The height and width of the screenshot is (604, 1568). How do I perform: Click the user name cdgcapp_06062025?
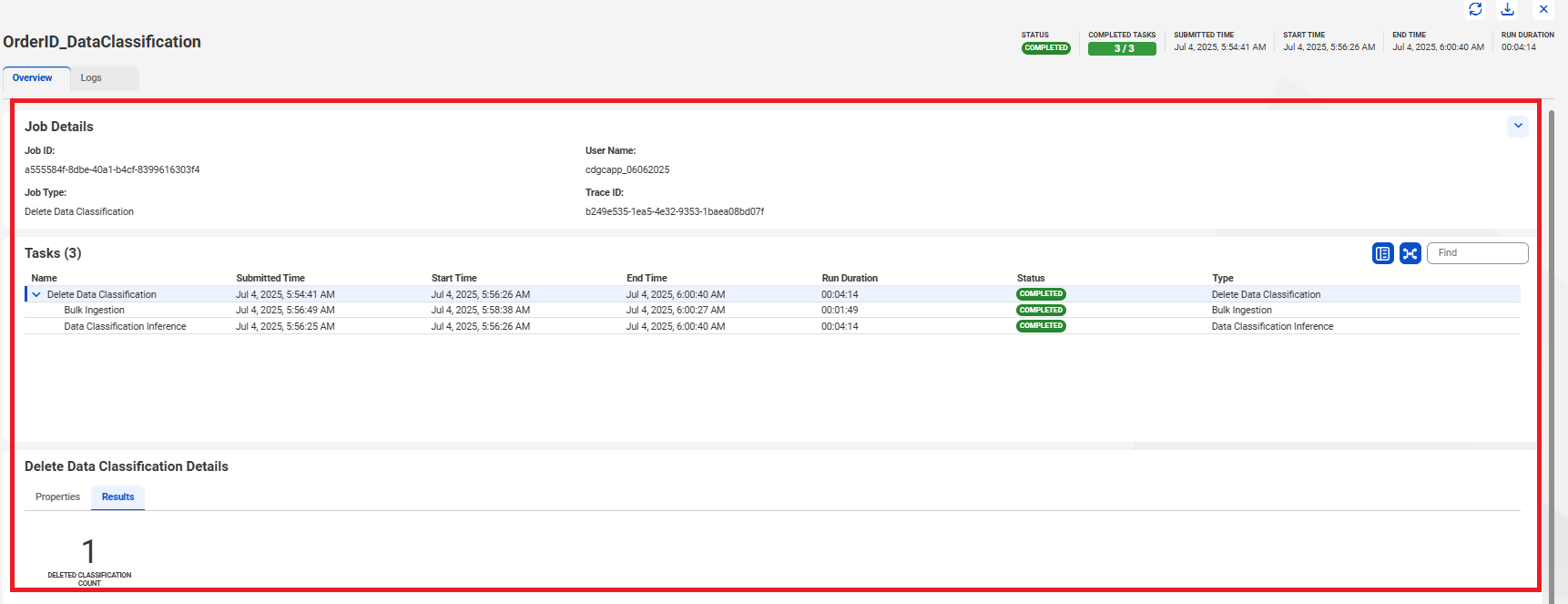tap(627, 169)
